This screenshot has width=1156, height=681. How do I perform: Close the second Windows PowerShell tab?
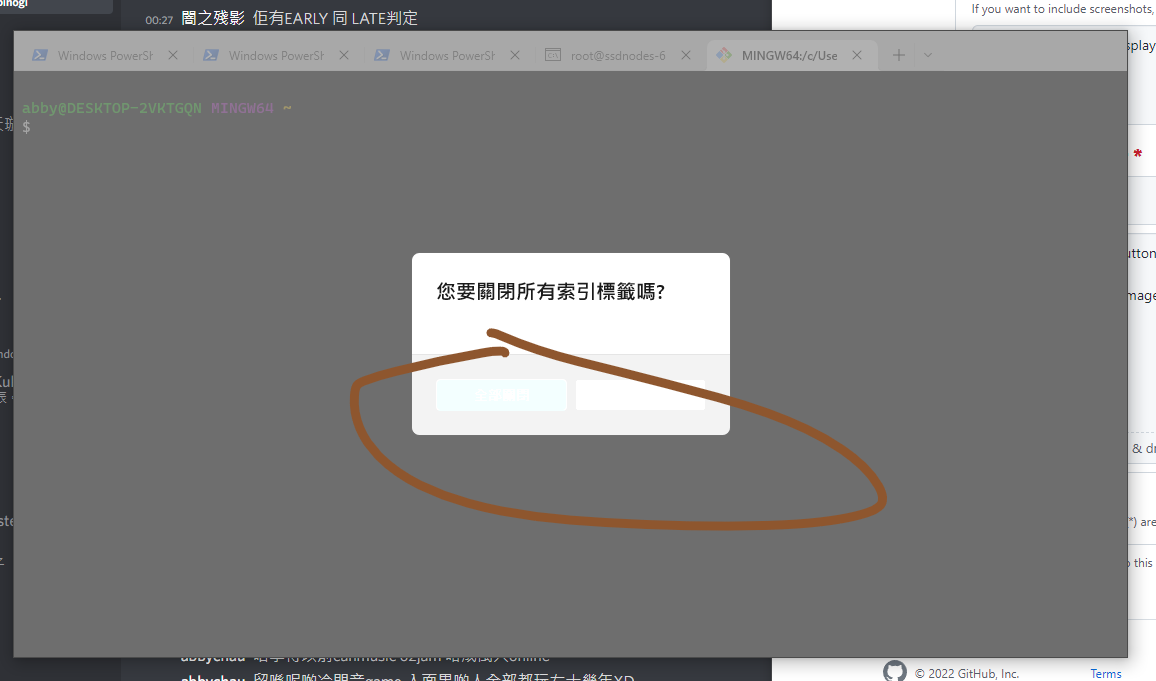click(344, 55)
